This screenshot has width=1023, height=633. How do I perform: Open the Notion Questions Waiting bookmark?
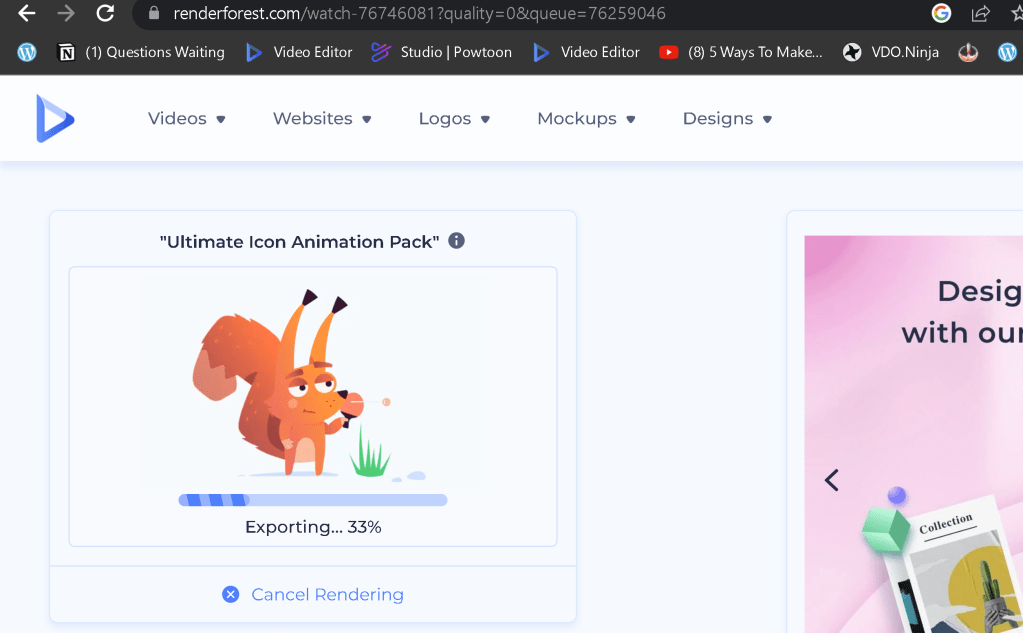[142, 52]
